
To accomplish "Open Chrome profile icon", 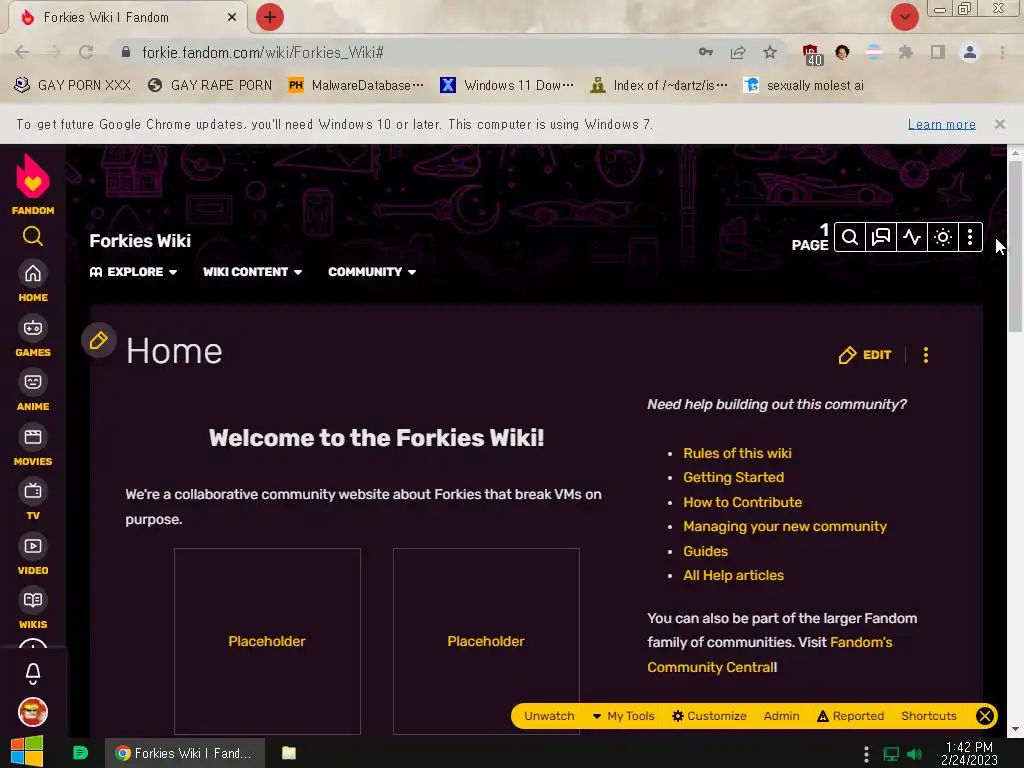I will 970,52.
